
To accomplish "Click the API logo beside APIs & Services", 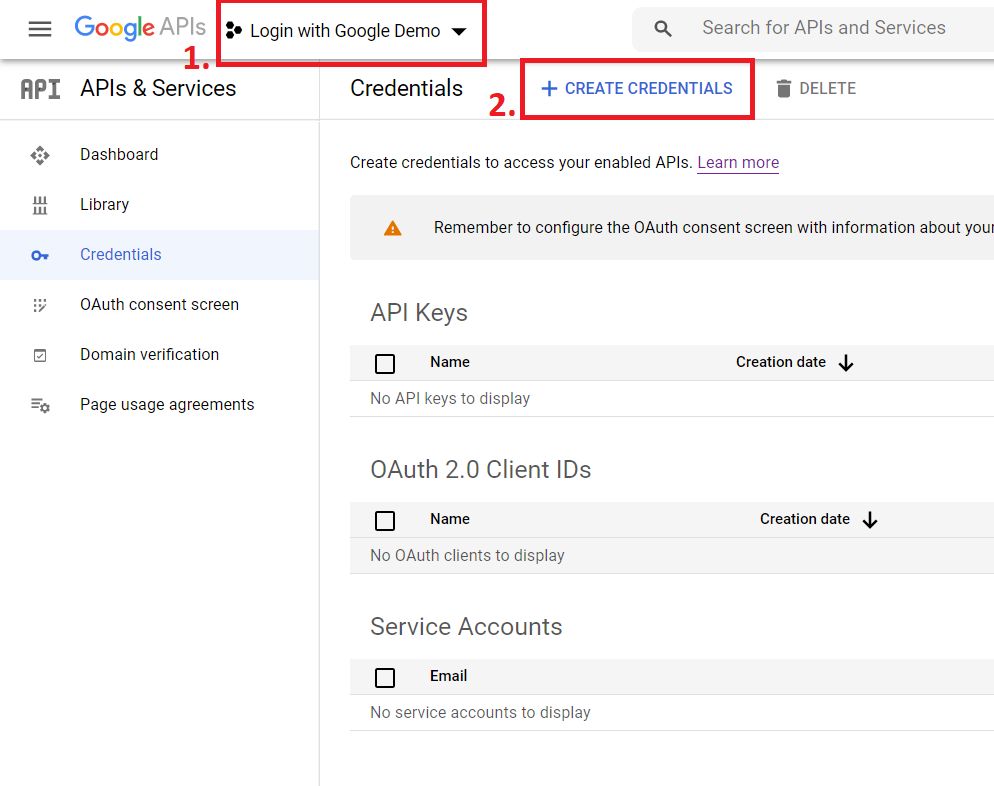I will tap(41, 89).
